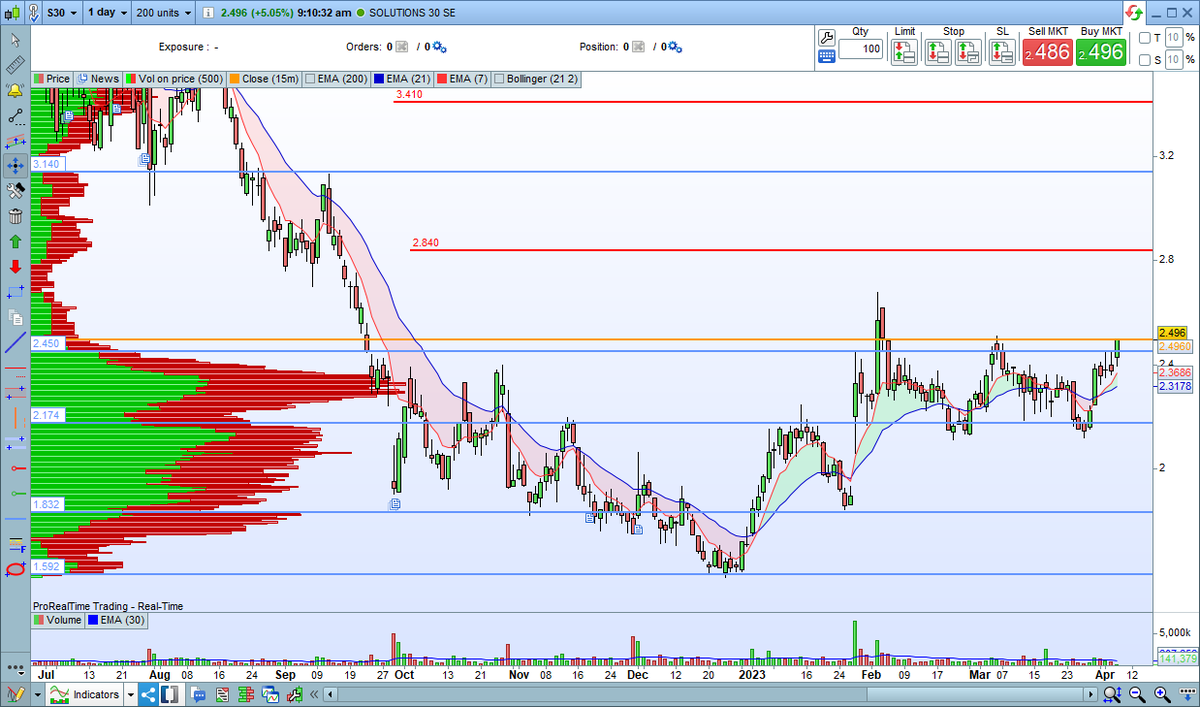Select the arrow cursor tool
Viewport: 1200px width, 707px height.
coord(15,40)
